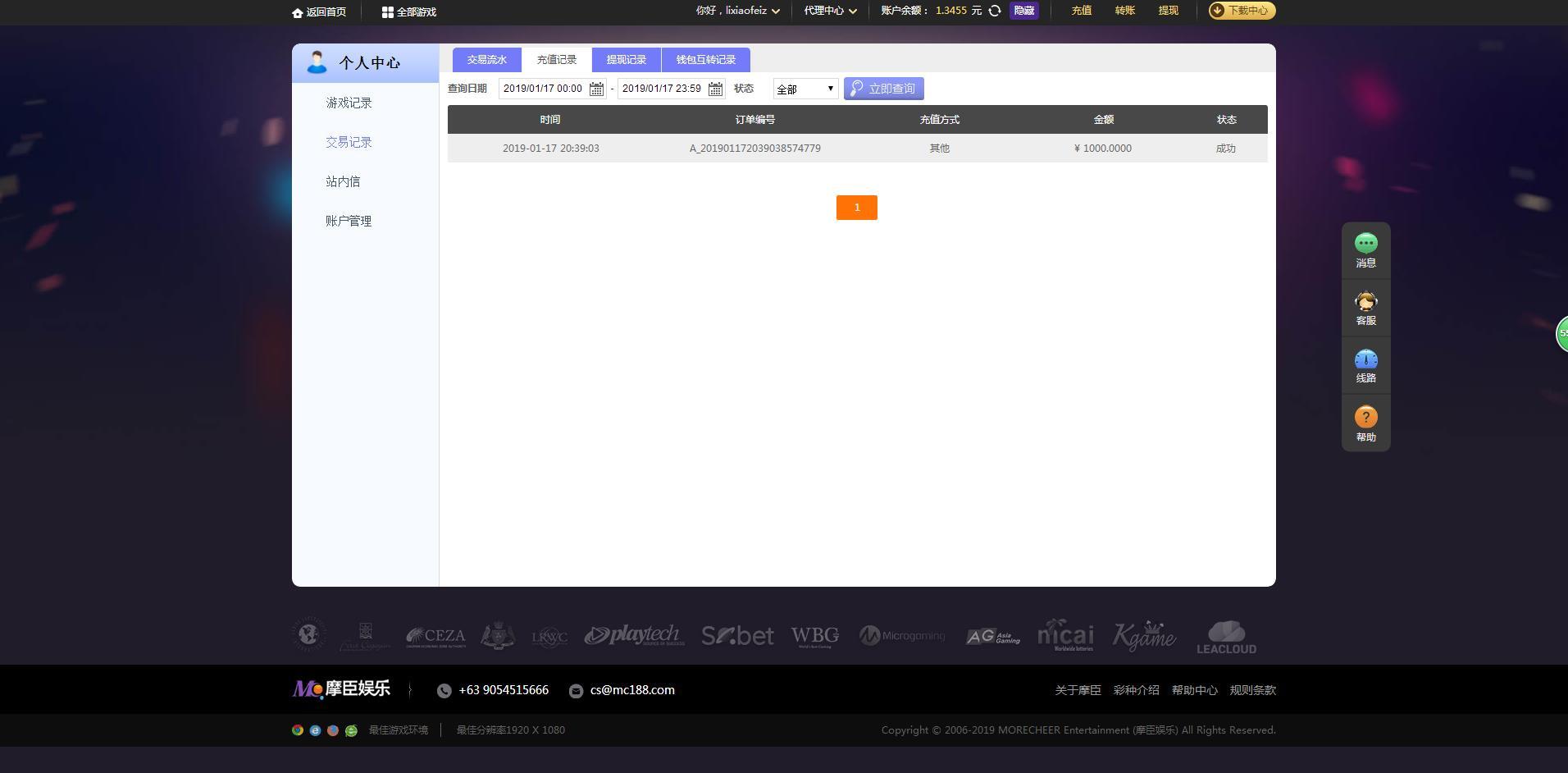Image resolution: width=1568 pixels, height=773 pixels.
Task: Open the 帮助 help icon
Action: (x=1366, y=417)
